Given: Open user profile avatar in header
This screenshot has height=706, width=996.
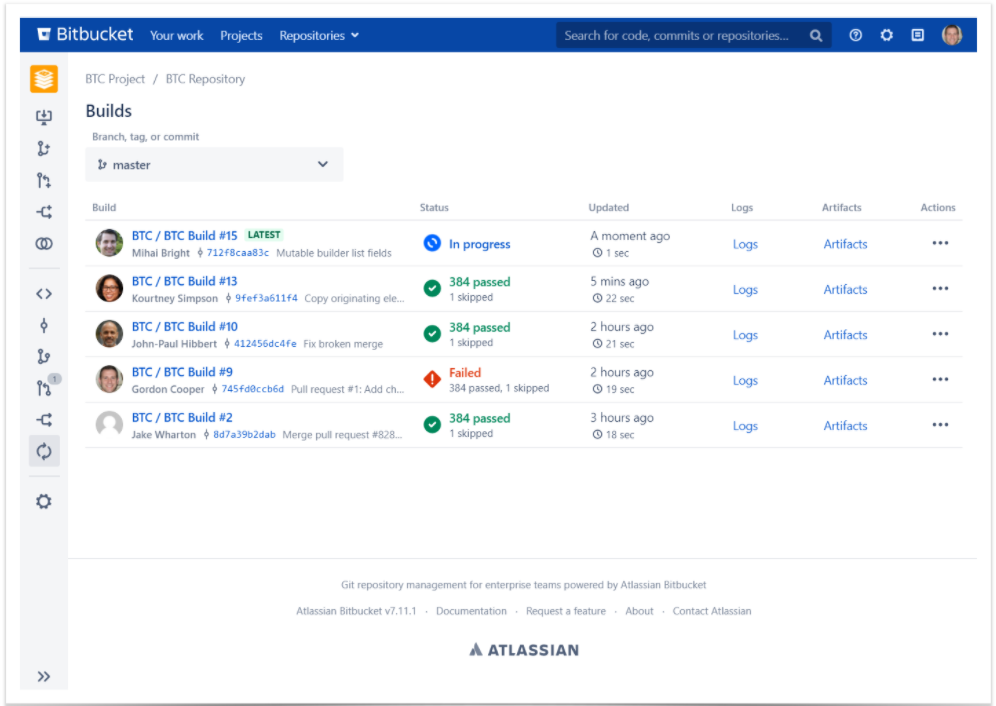Looking at the screenshot, I should [x=952, y=35].
